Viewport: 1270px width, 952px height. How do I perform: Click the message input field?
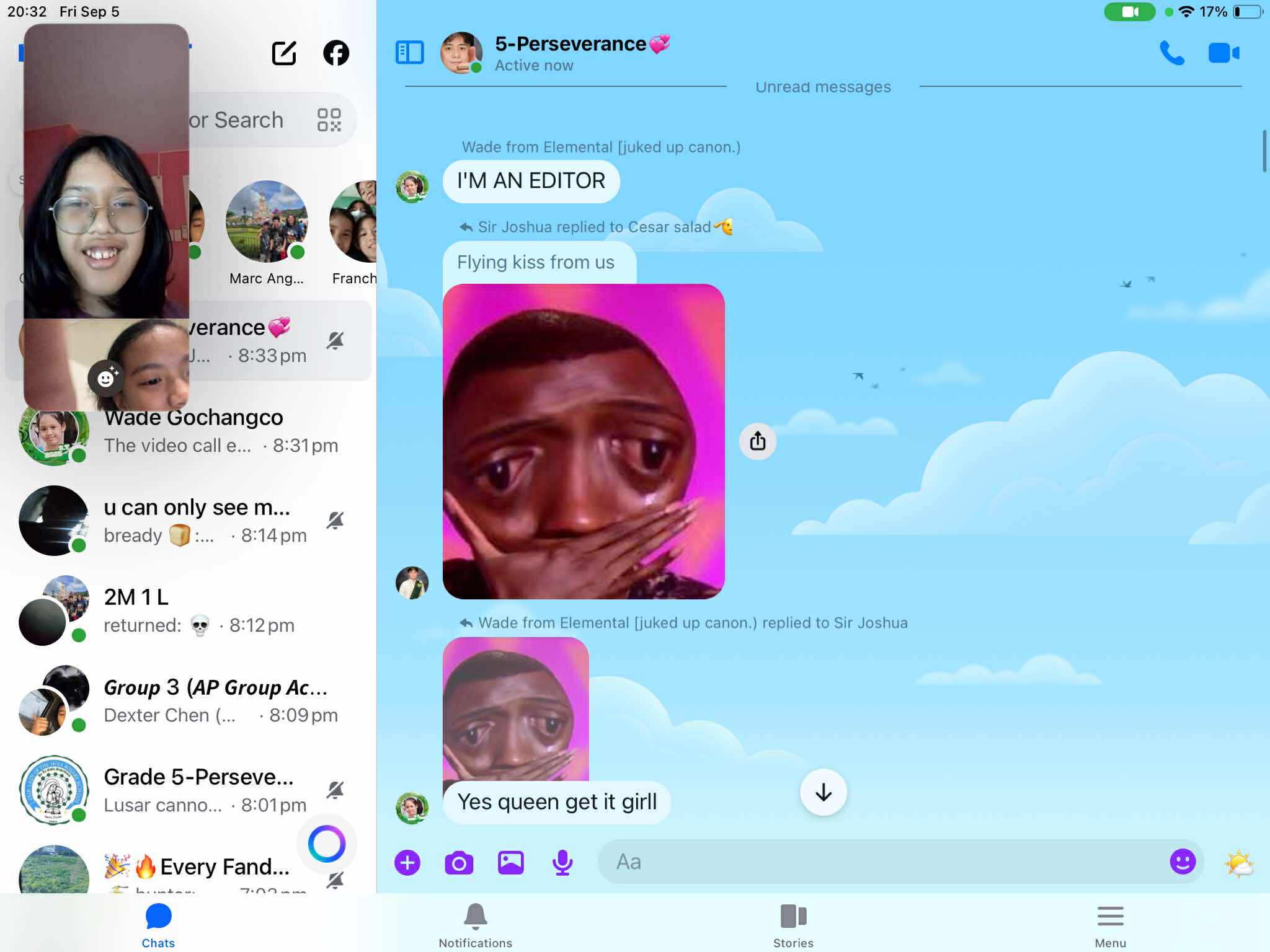click(900, 862)
